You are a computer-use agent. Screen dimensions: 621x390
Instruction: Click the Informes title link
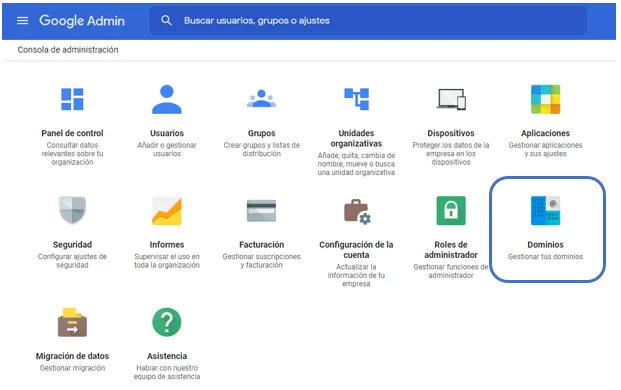pyautogui.click(x=167, y=245)
